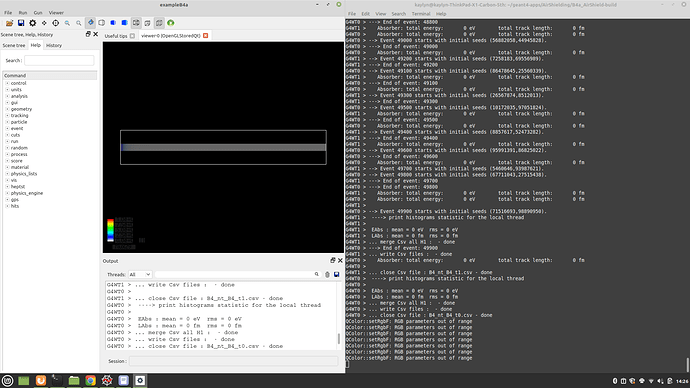Click the green Run beam-on icon
Screen dimensions: 690x388
171,23
